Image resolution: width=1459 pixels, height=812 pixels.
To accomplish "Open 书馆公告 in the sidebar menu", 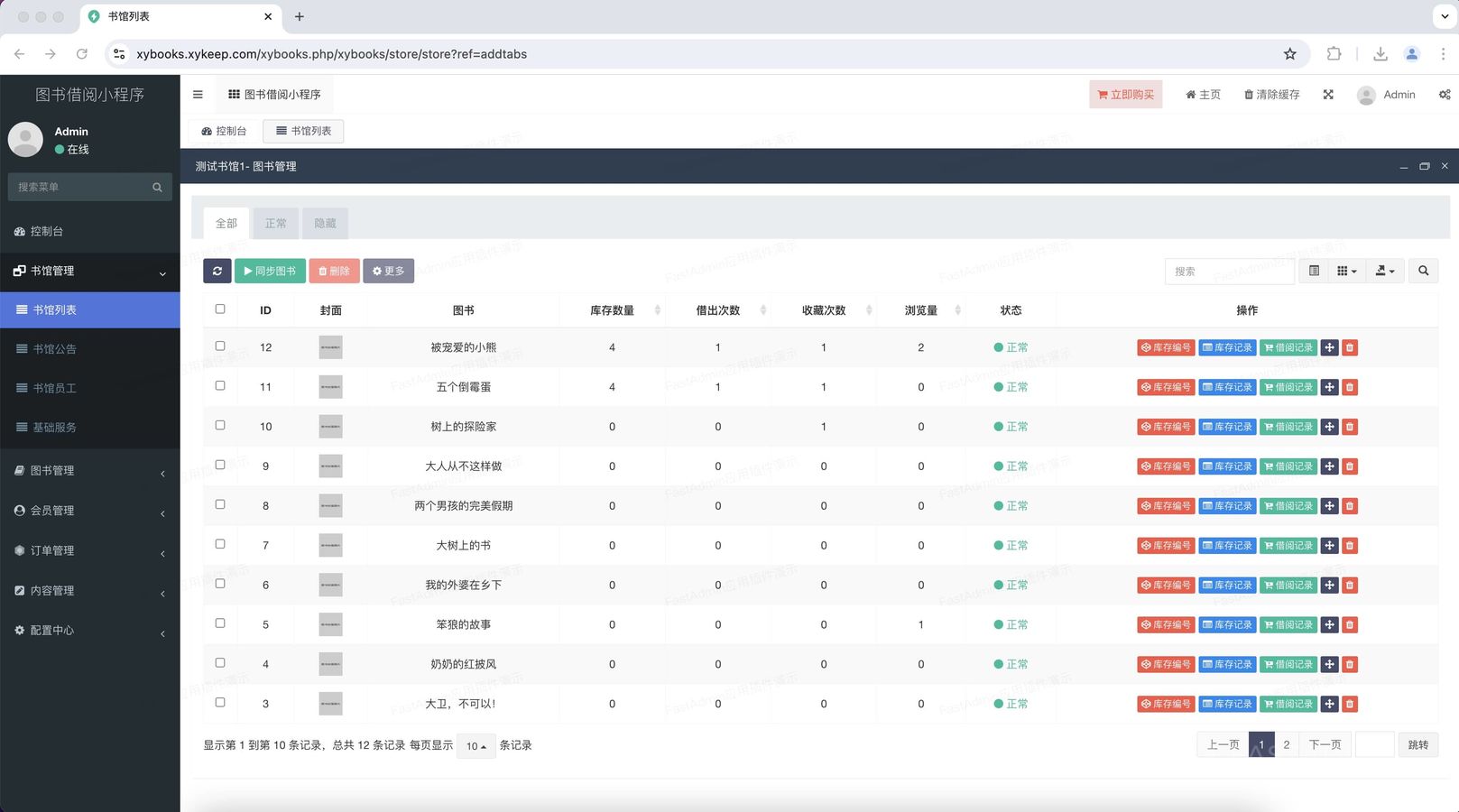I will point(54,349).
